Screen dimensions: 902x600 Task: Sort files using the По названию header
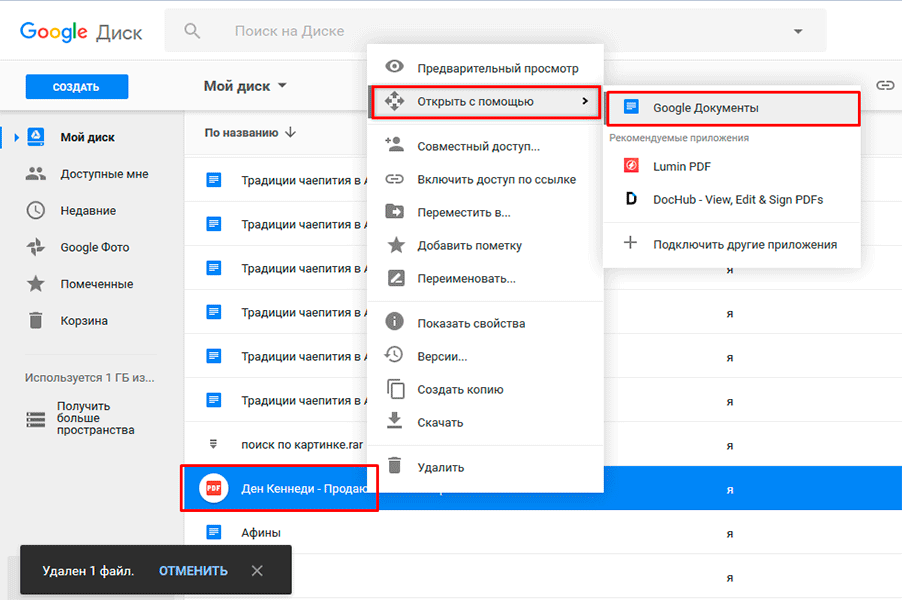pos(250,132)
